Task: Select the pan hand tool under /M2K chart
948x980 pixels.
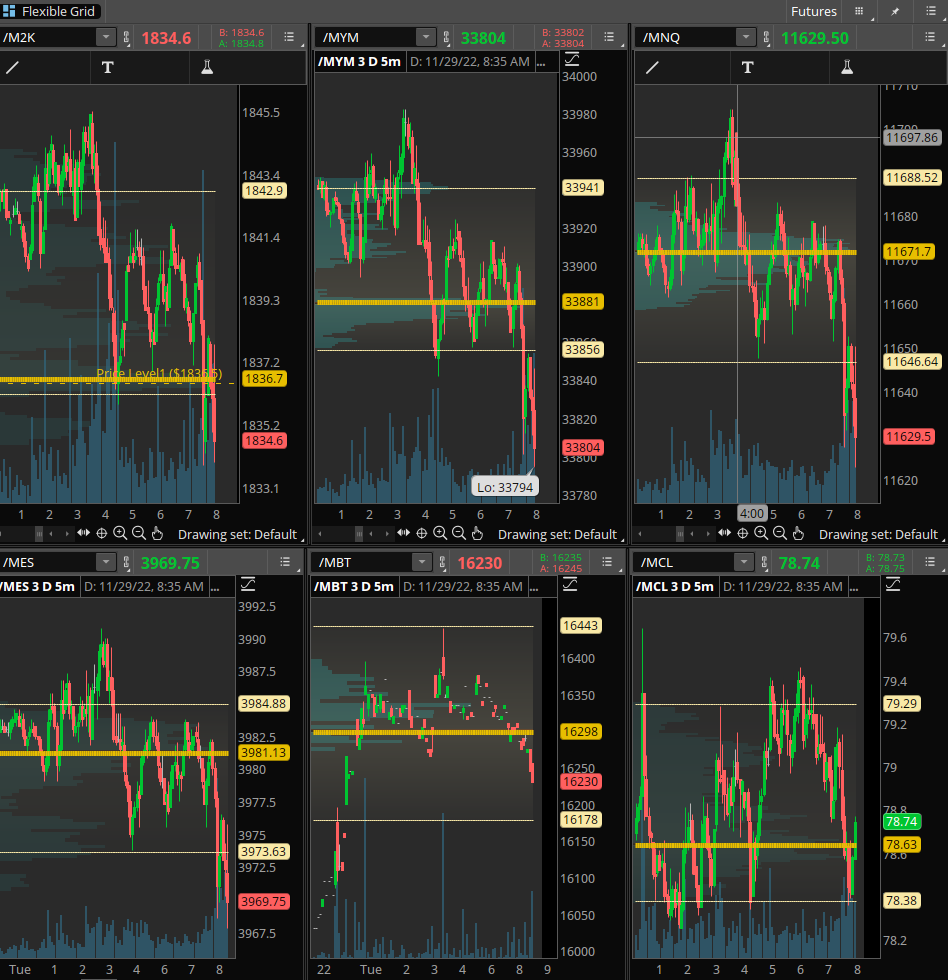Action: tap(157, 534)
